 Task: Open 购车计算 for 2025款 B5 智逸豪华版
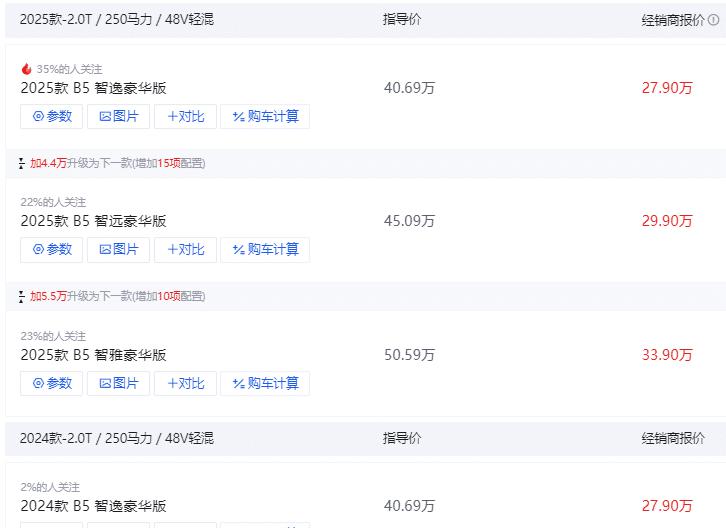(265, 116)
